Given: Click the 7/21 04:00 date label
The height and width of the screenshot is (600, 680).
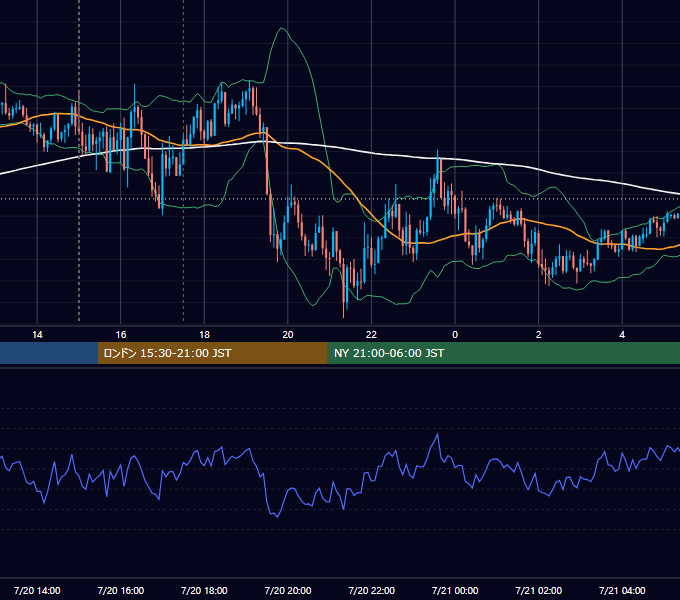Looking at the screenshot, I should tap(622, 590).
